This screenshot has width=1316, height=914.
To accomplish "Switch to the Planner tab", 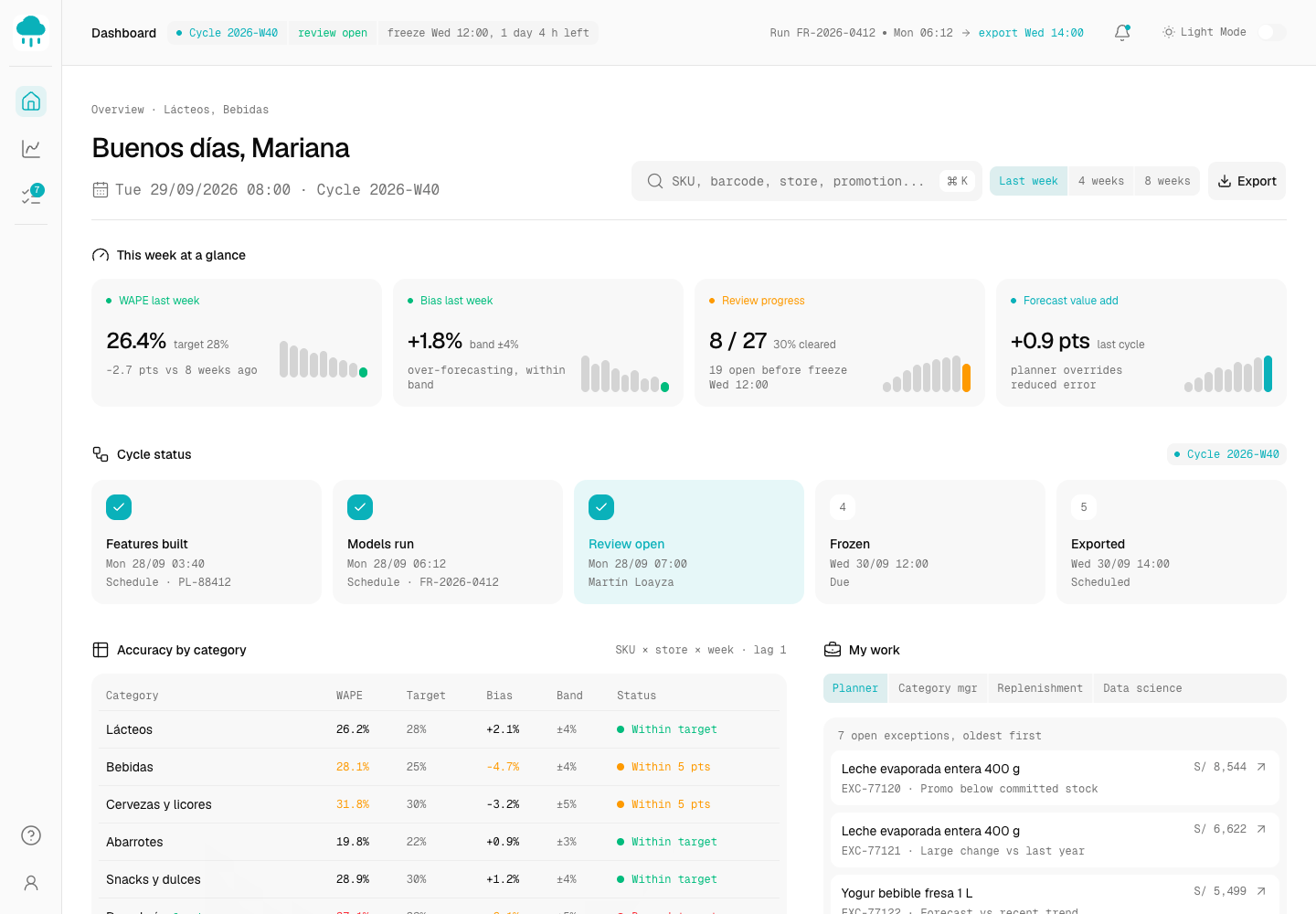I will click(x=855, y=688).
